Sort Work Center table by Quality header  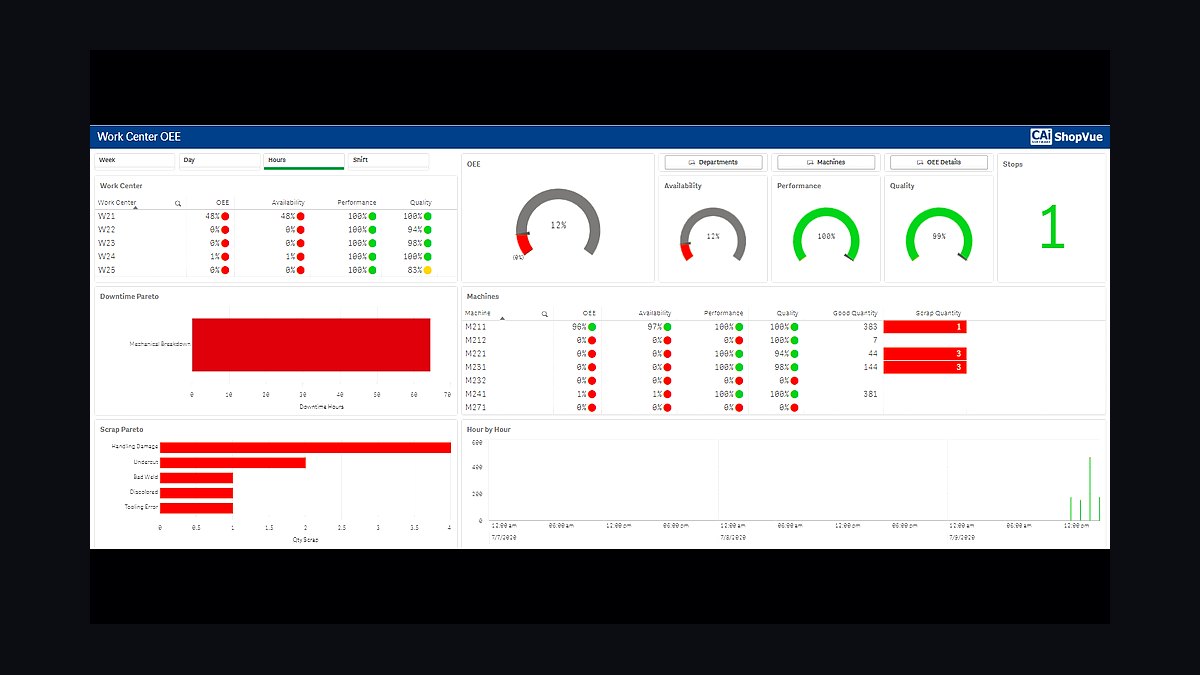coord(421,203)
